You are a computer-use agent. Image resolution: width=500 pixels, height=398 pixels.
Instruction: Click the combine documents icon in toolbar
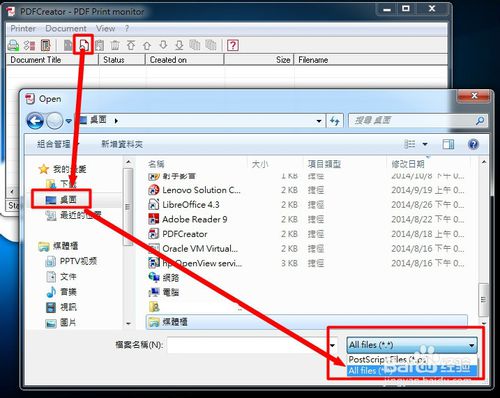pos(195,45)
